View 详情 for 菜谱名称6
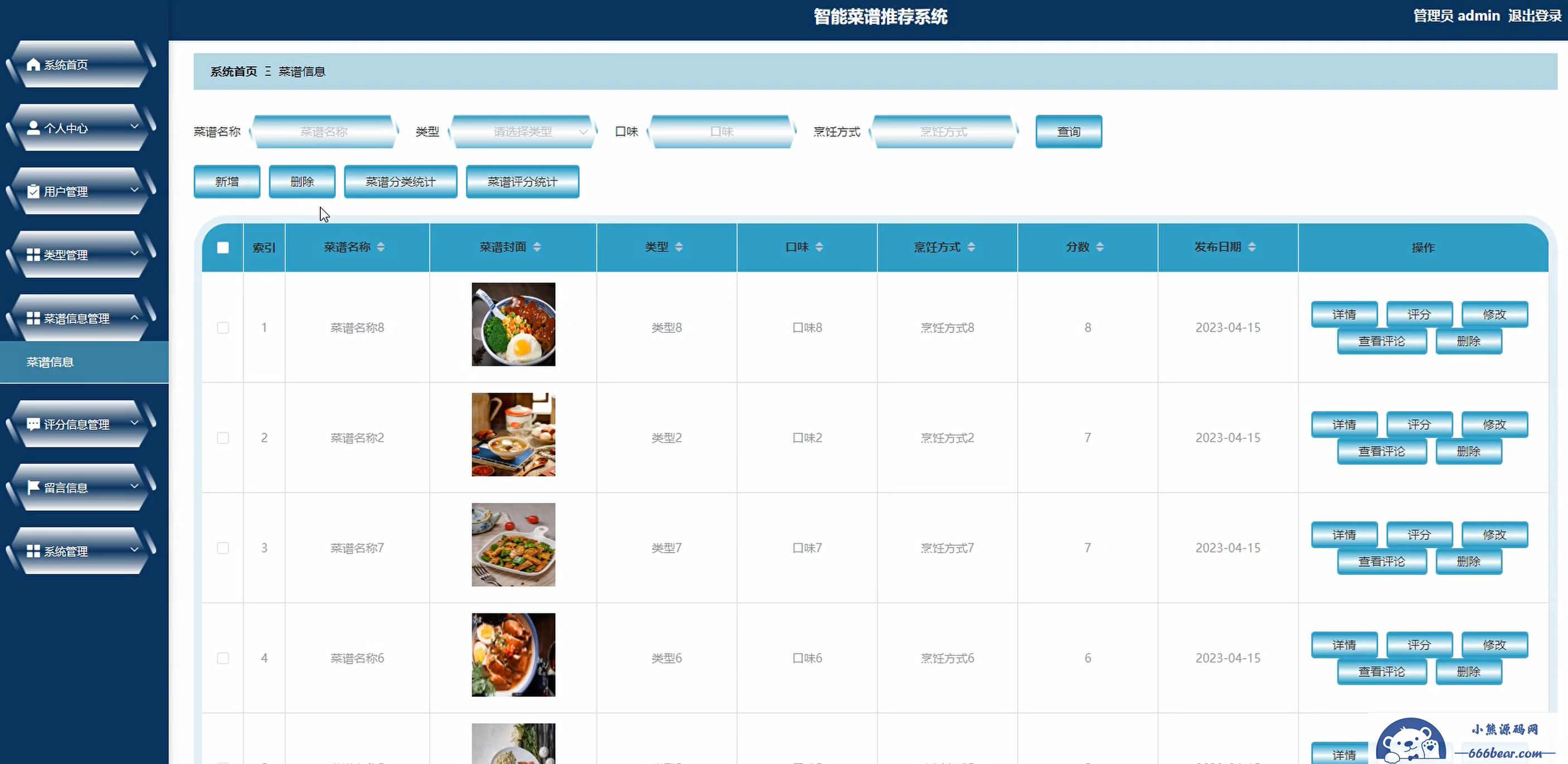1568x764 pixels. click(1344, 645)
